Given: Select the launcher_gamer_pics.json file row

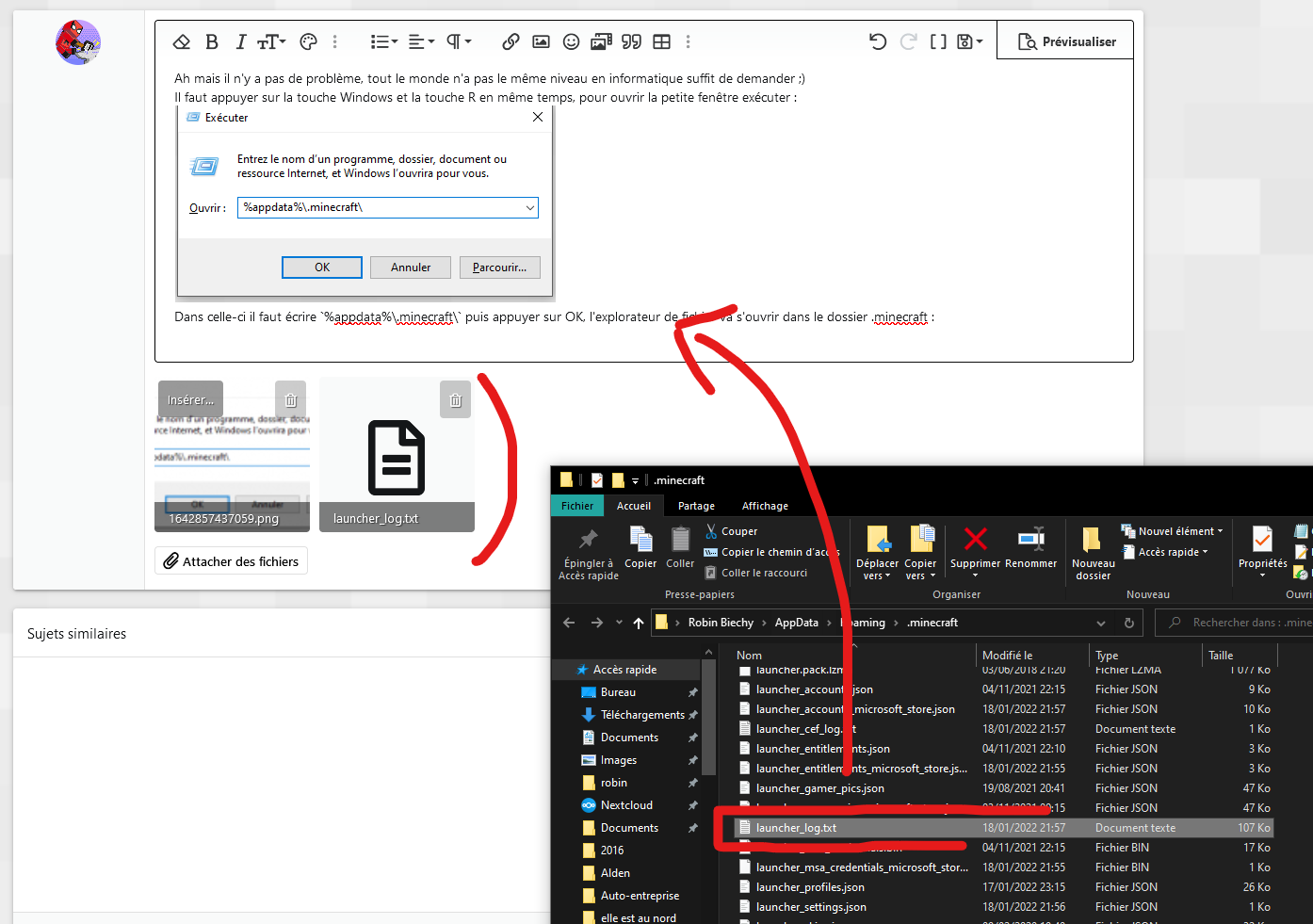Looking at the screenshot, I should [1004, 788].
